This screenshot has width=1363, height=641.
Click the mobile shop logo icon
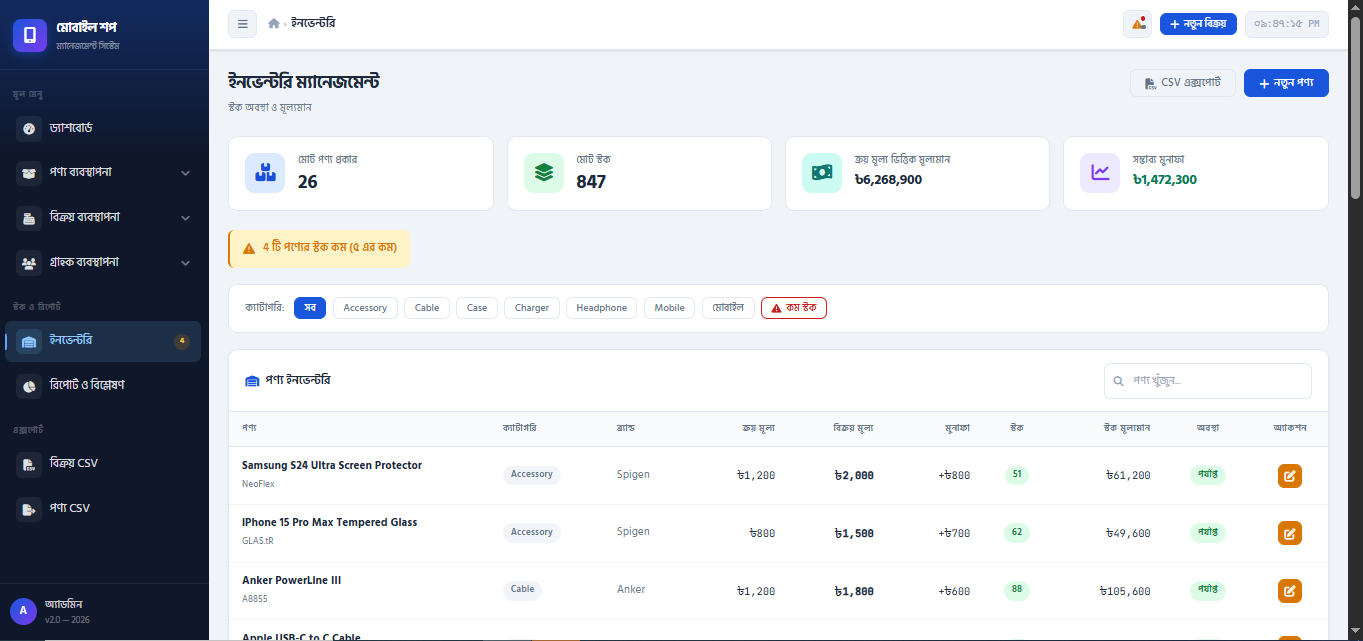[x=30, y=35]
